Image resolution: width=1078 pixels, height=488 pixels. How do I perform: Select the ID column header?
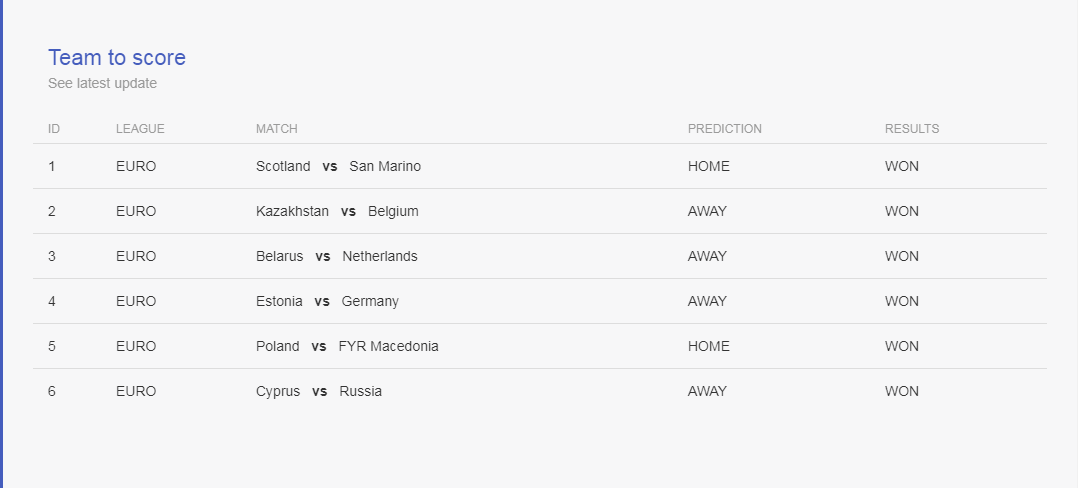pos(54,129)
